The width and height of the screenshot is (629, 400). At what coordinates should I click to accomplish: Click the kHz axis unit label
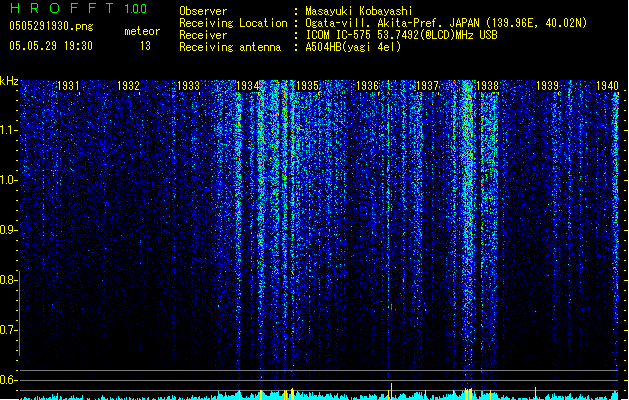pyautogui.click(x=9, y=81)
